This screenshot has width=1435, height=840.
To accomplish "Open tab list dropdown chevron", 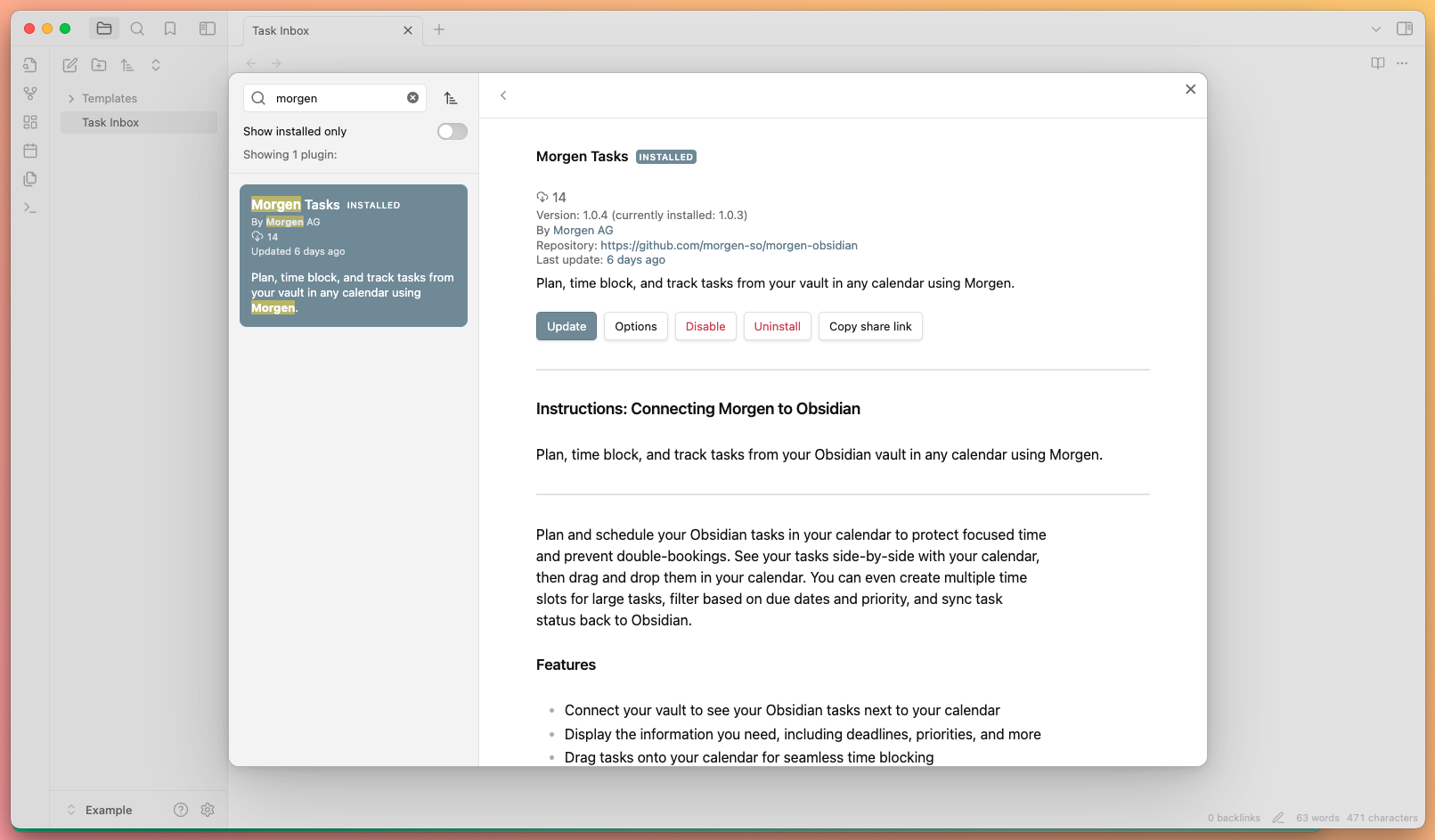I will coord(1376,29).
